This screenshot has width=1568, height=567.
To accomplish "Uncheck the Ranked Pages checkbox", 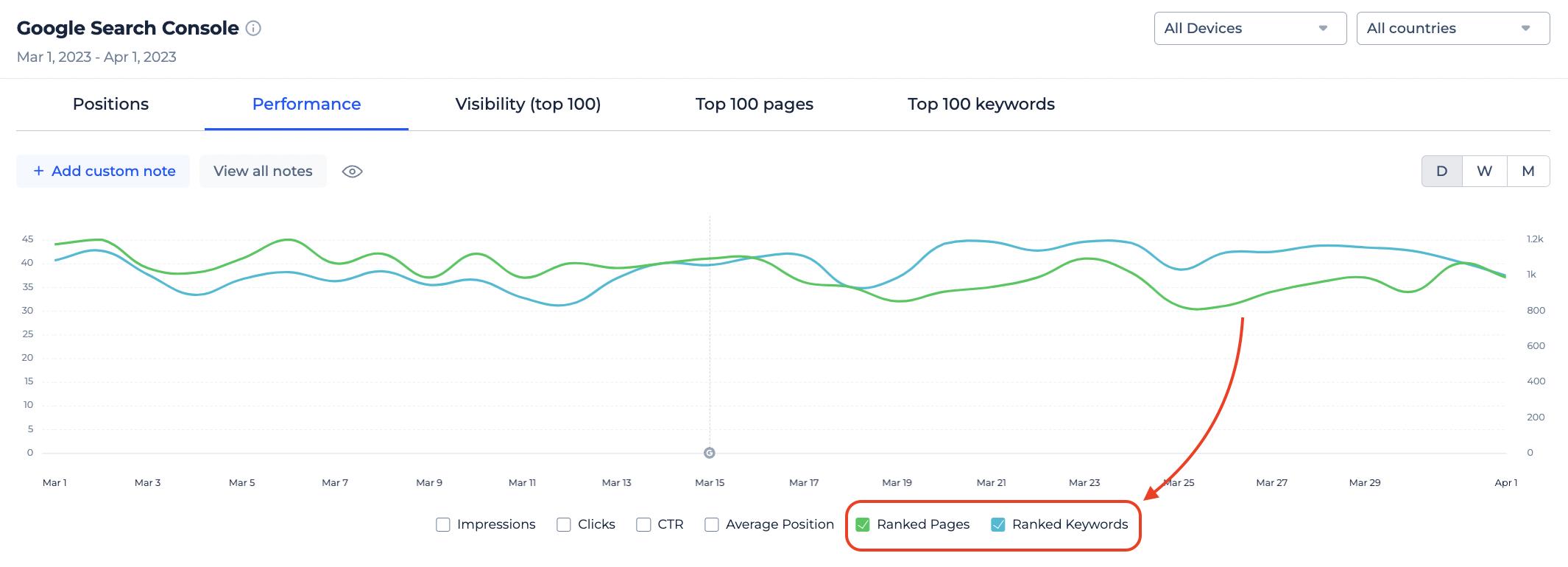I will [x=863, y=524].
